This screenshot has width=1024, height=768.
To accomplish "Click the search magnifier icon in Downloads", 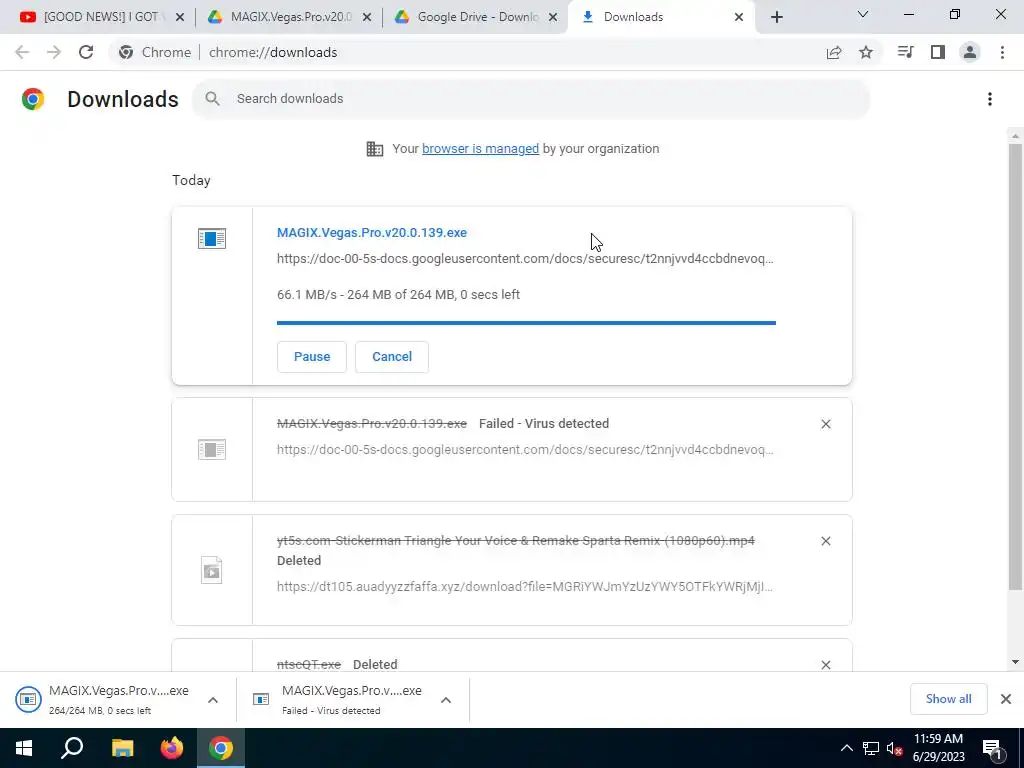I will click(x=212, y=99).
